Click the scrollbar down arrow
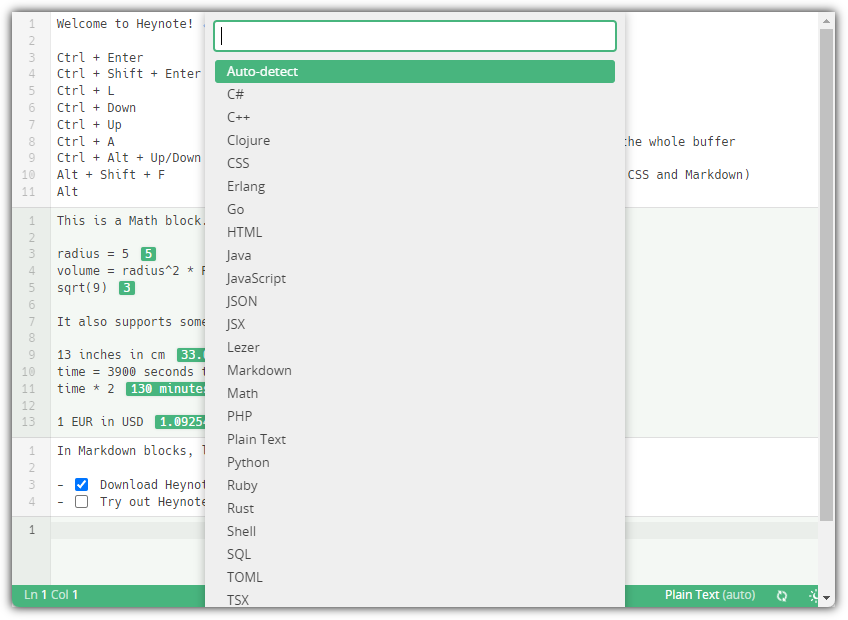848x620 pixels. 826,598
